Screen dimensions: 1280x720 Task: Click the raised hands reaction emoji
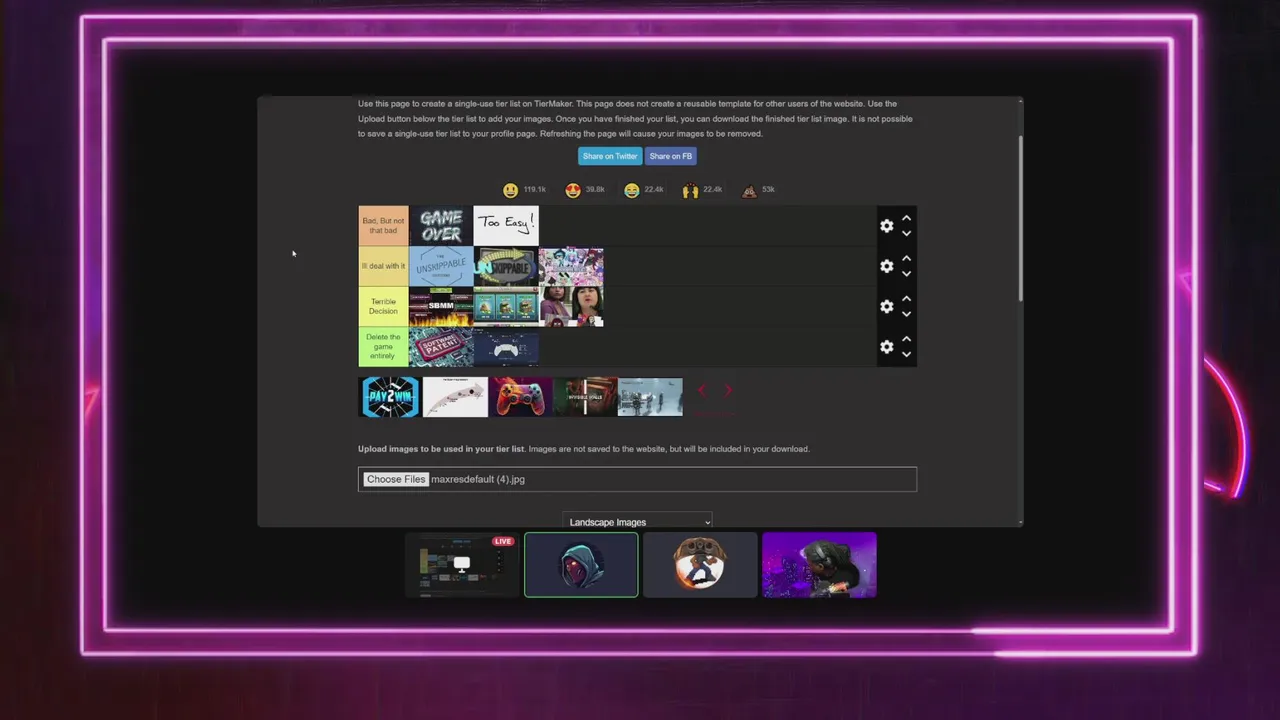click(690, 190)
